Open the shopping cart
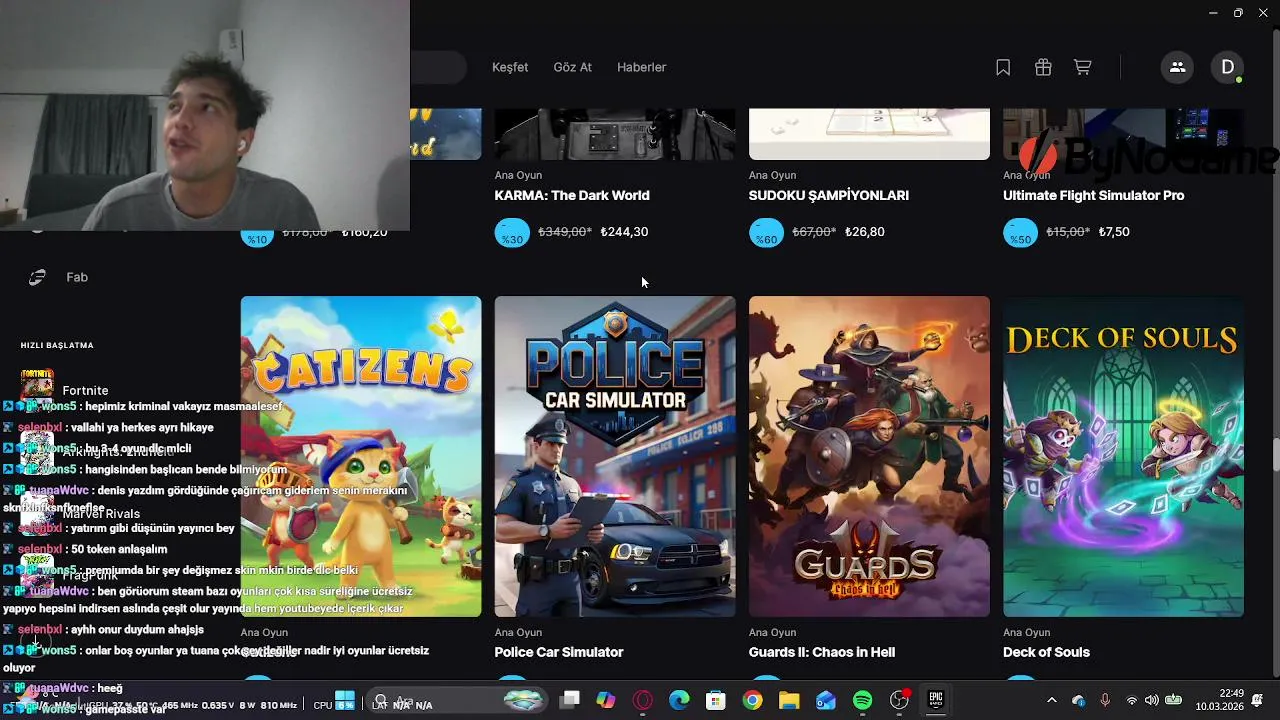 pos(1083,67)
